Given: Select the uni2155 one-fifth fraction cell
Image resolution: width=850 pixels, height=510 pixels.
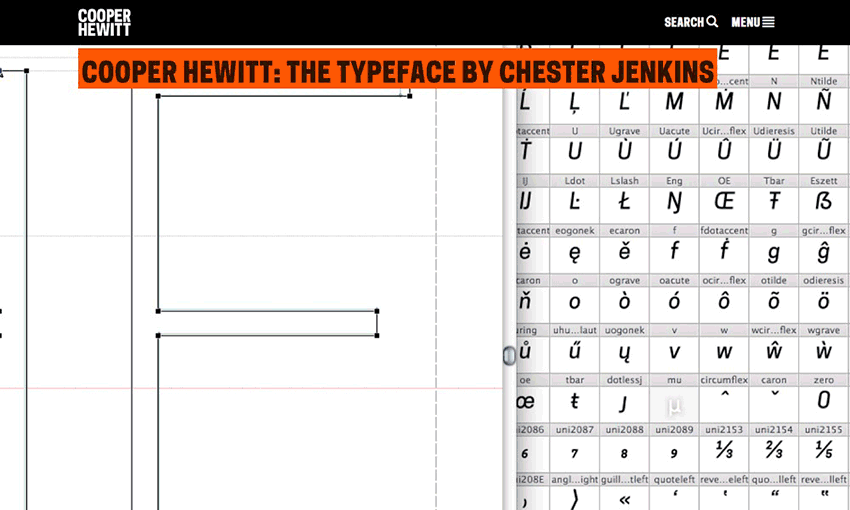Looking at the screenshot, I should click(824, 450).
